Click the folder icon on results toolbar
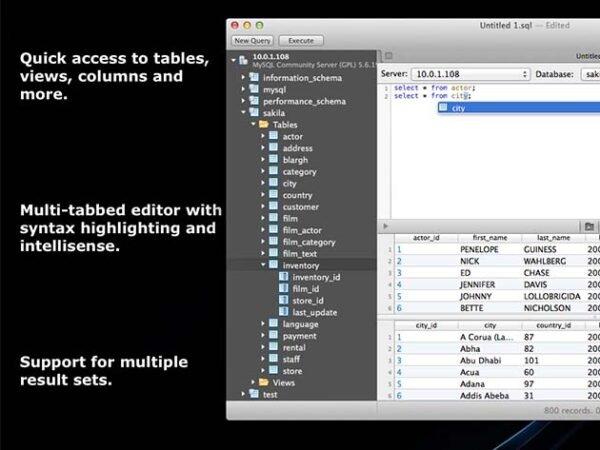The image size is (600, 450). (x=589, y=227)
